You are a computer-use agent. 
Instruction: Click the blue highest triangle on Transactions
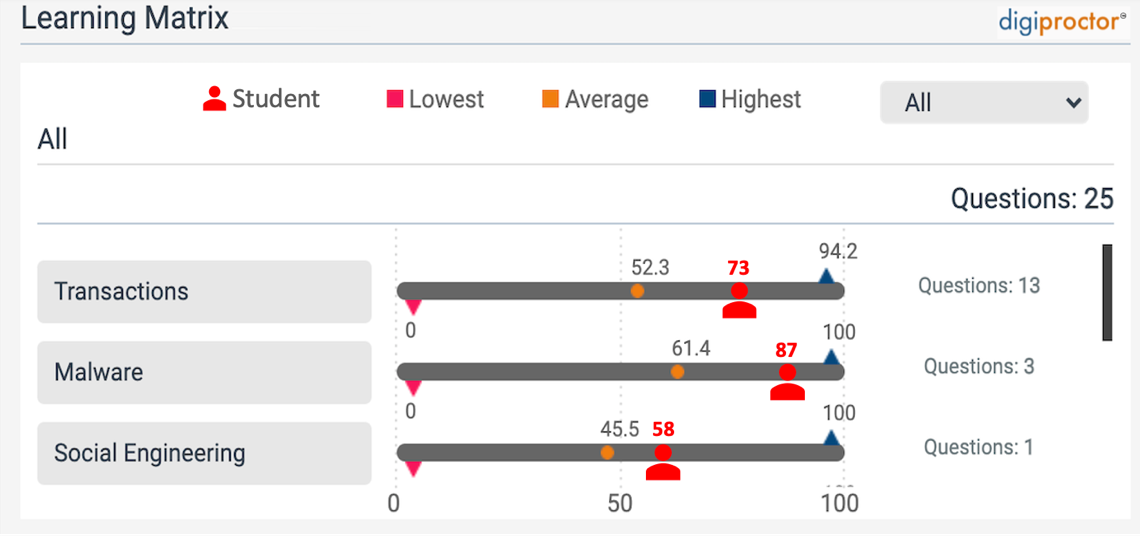pos(825,276)
